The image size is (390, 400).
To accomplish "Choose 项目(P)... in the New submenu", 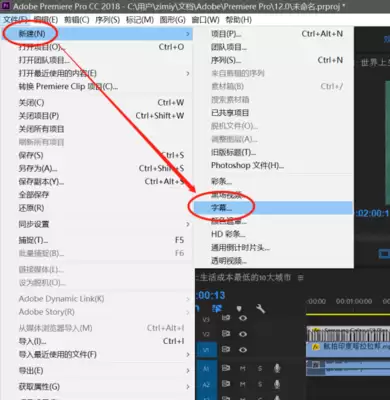I will (273, 34).
